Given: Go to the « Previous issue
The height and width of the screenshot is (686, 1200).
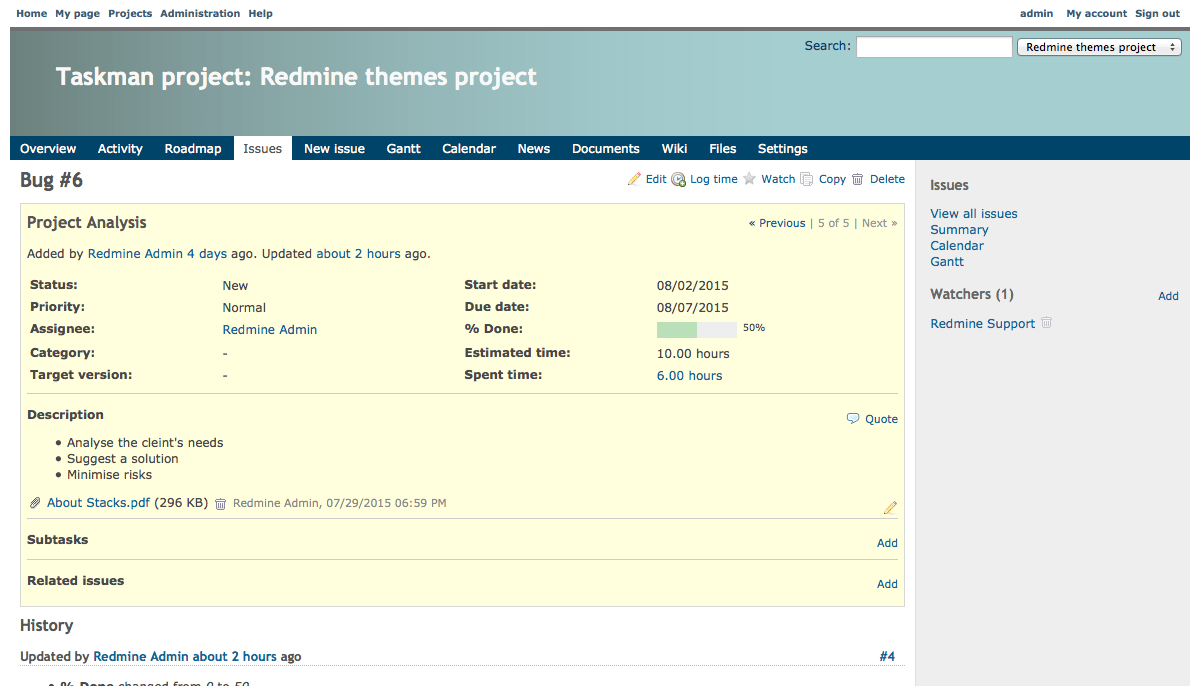Looking at the screenshot, I should pos(777,223).
